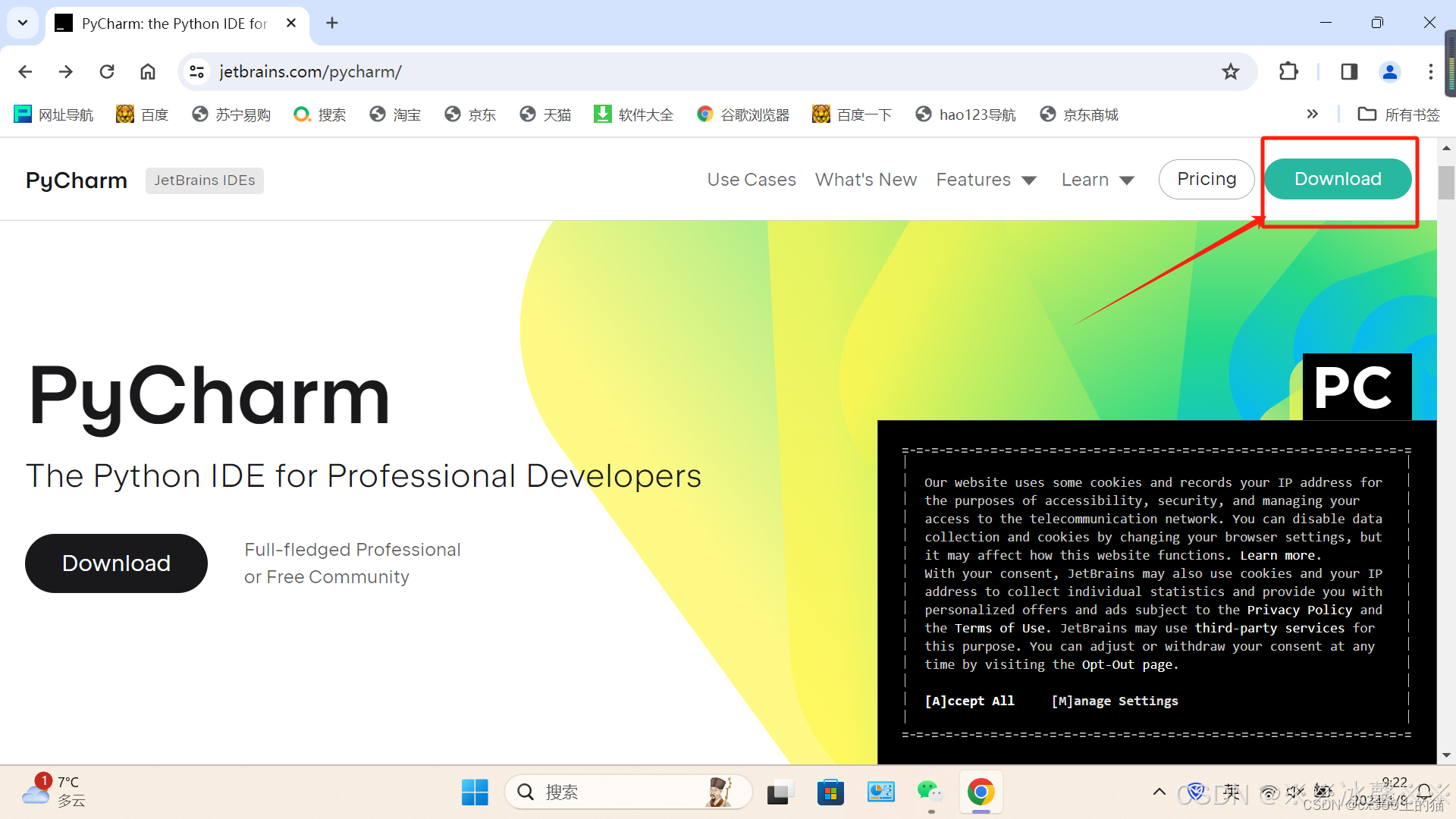
Task: Open the Chrome three-dot menu
Action: click(1430, 72)
